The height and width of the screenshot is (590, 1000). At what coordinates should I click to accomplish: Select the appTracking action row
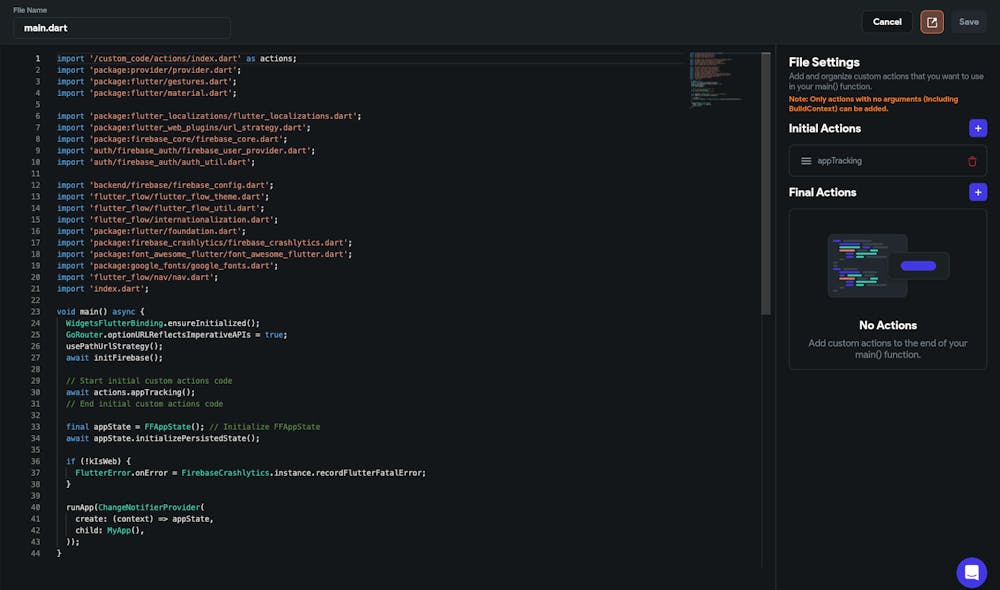click(x=880, y=161)
